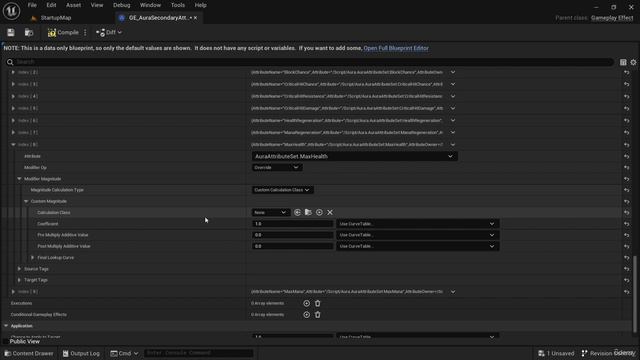
Task: Collapse Index [8] modifier row
Action: tap(13, 144)
